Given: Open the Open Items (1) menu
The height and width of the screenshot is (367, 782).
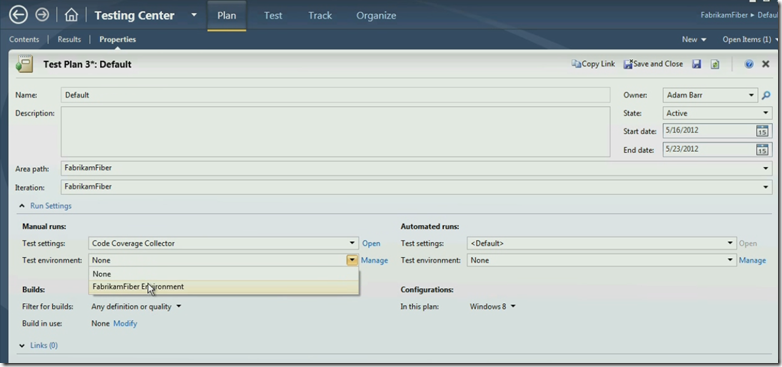Looking at the screenshot, I should point(750,39).
